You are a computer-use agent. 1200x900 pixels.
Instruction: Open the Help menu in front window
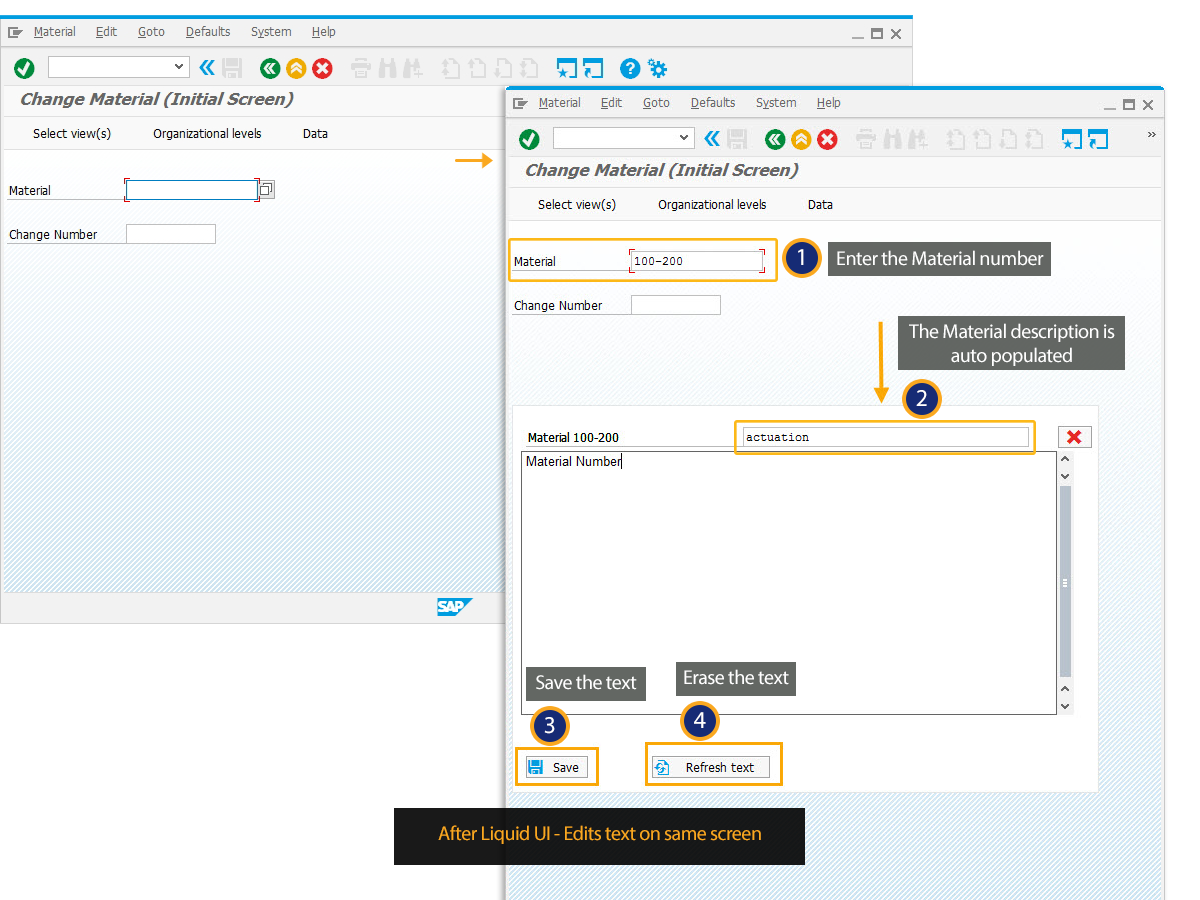coord(829,103)
